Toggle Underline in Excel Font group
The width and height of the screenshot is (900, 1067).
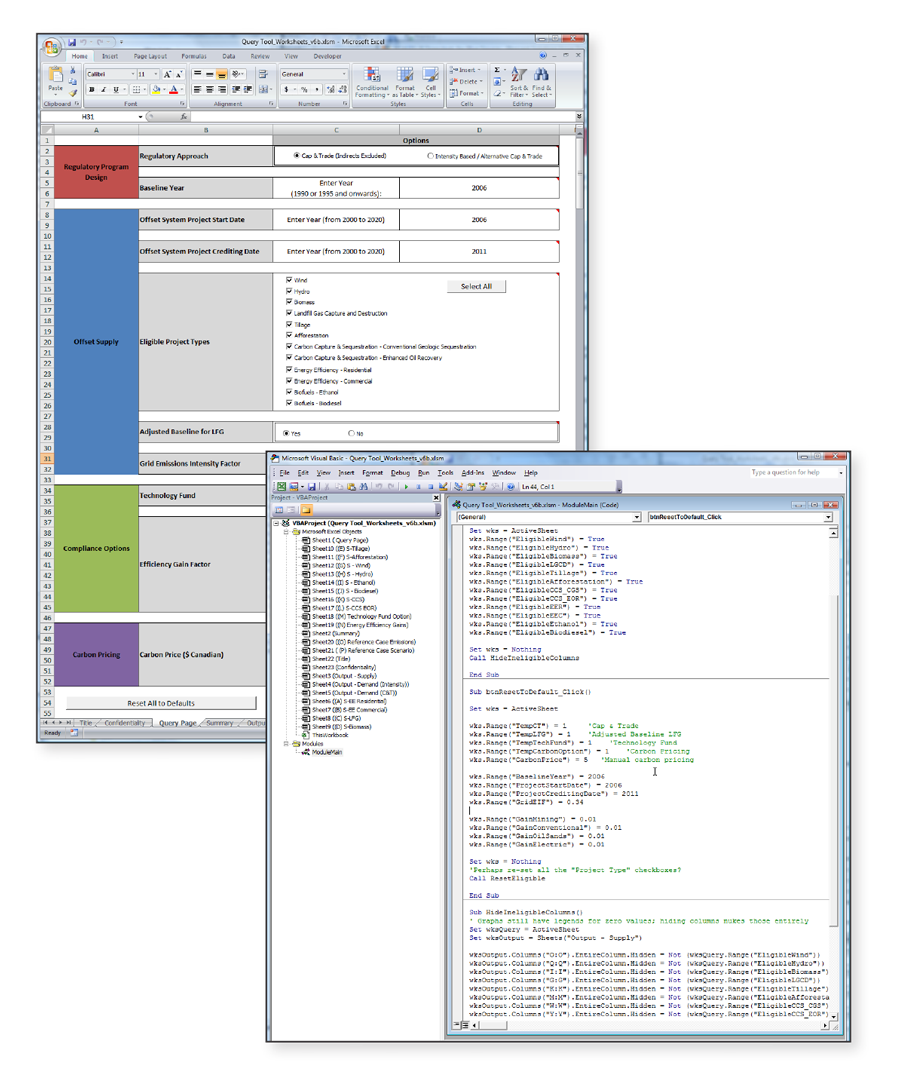tap(116, 90)
